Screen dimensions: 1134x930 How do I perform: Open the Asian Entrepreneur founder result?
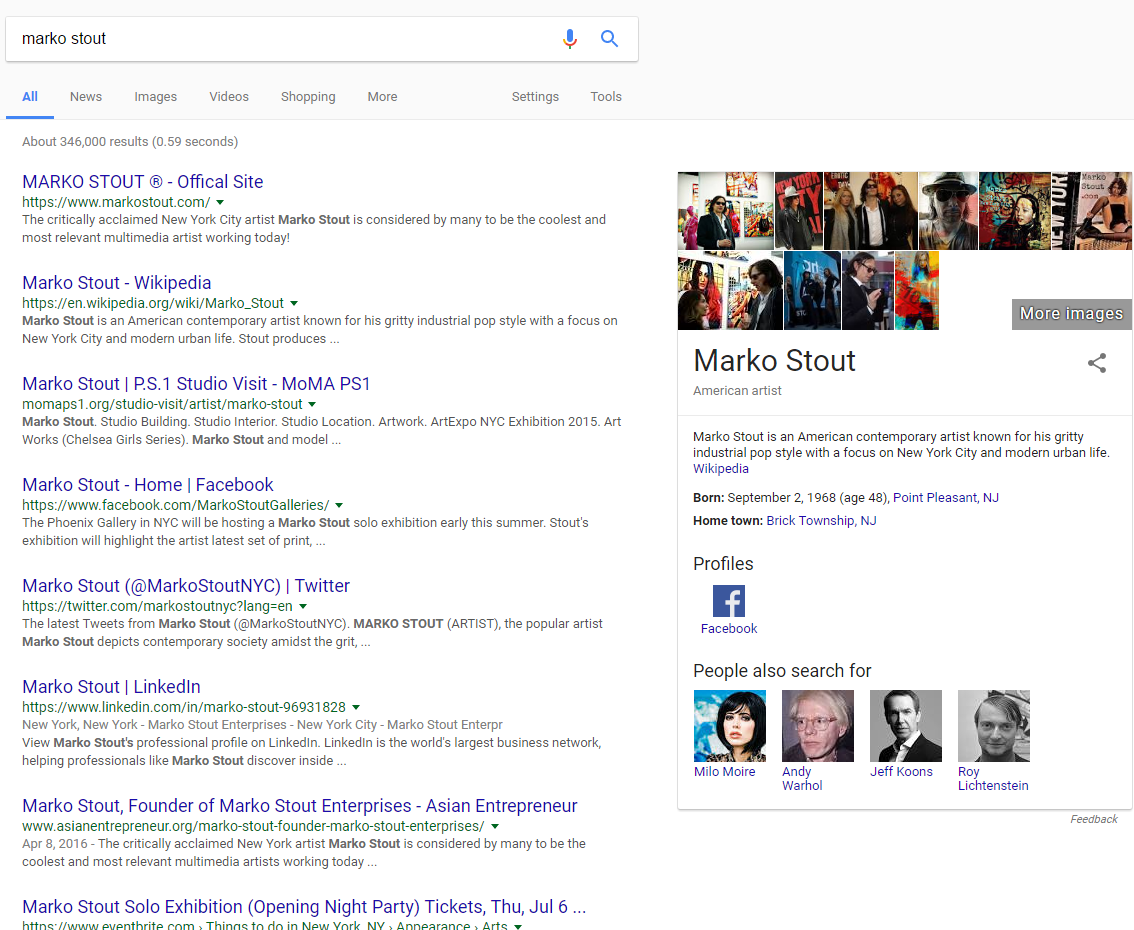(299, 806)
